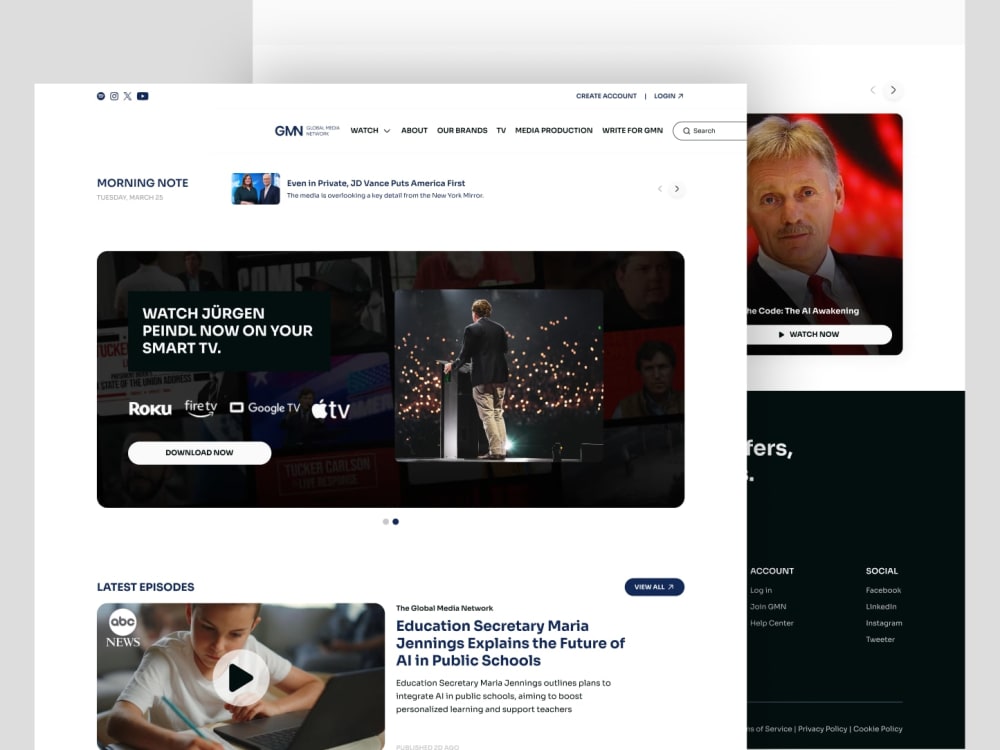Click LinkedIn link in footer
Image resolution: width=1000 pixels, height=750 pixels.
(x=881, y=607)
